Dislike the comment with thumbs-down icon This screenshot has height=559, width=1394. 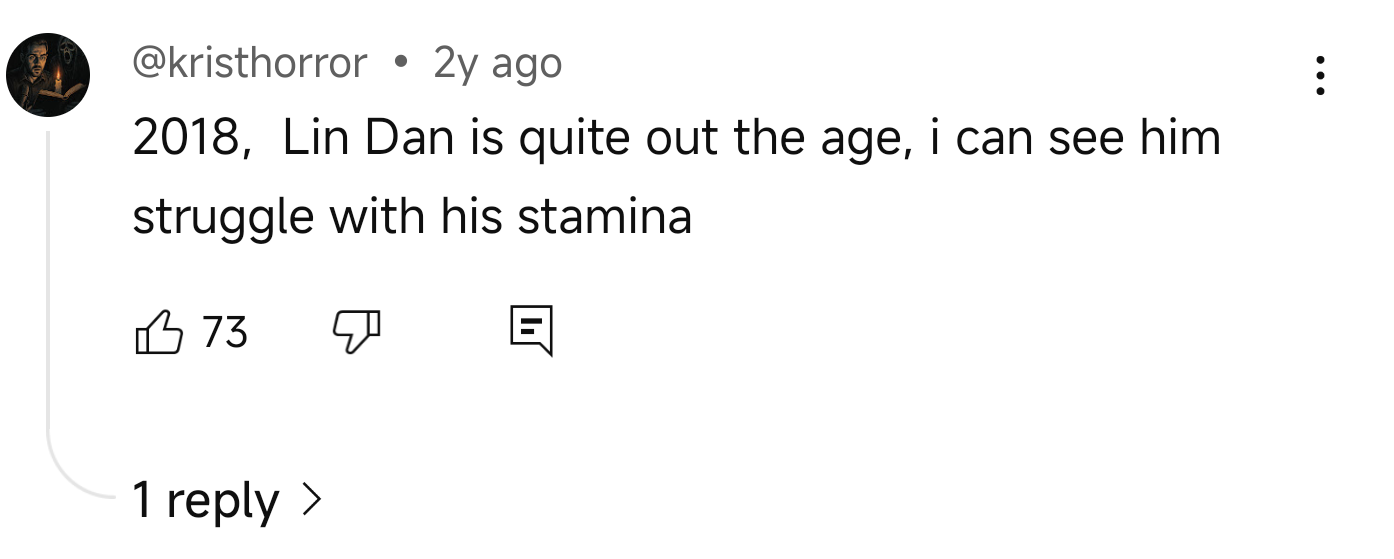(356, 332)
